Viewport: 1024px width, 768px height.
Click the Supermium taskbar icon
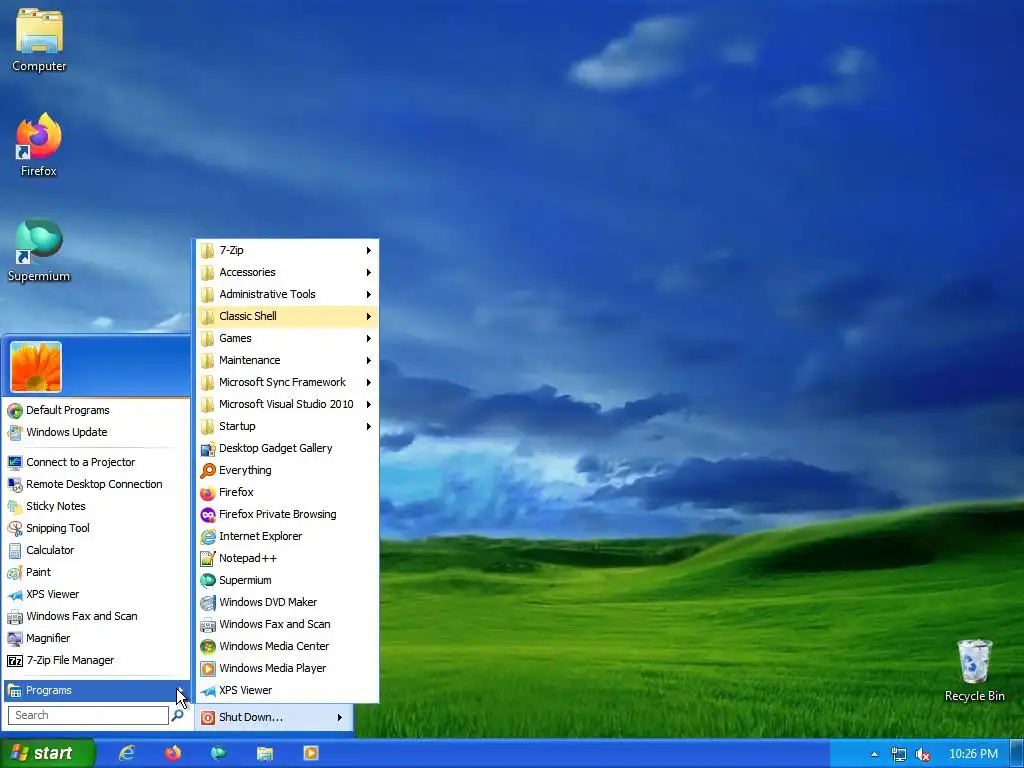click(219, 753)
